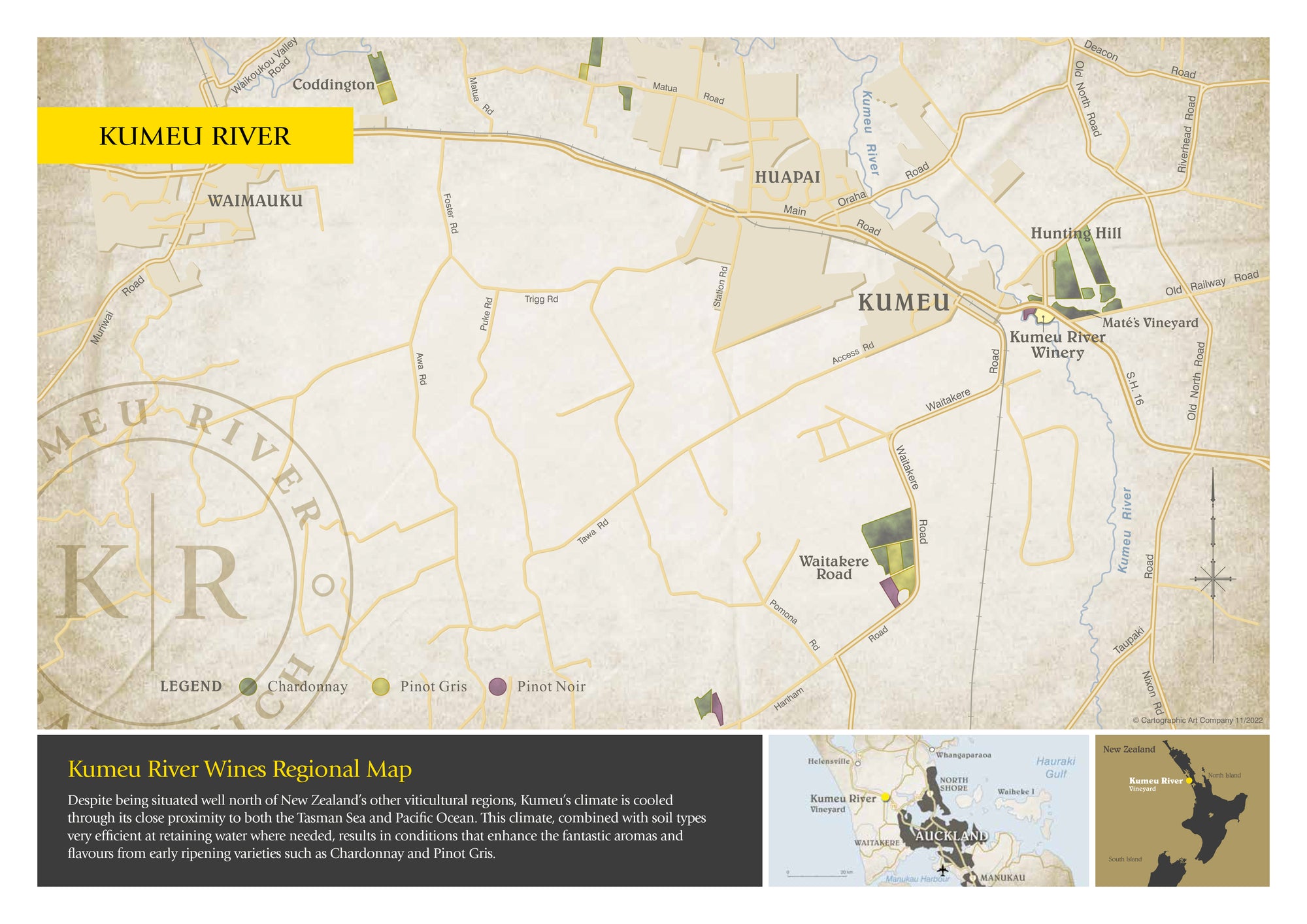Click the green Chardonnay legend circle
Image resolution: width=1307 pixels, height=924 pixels.
(248, 686)
